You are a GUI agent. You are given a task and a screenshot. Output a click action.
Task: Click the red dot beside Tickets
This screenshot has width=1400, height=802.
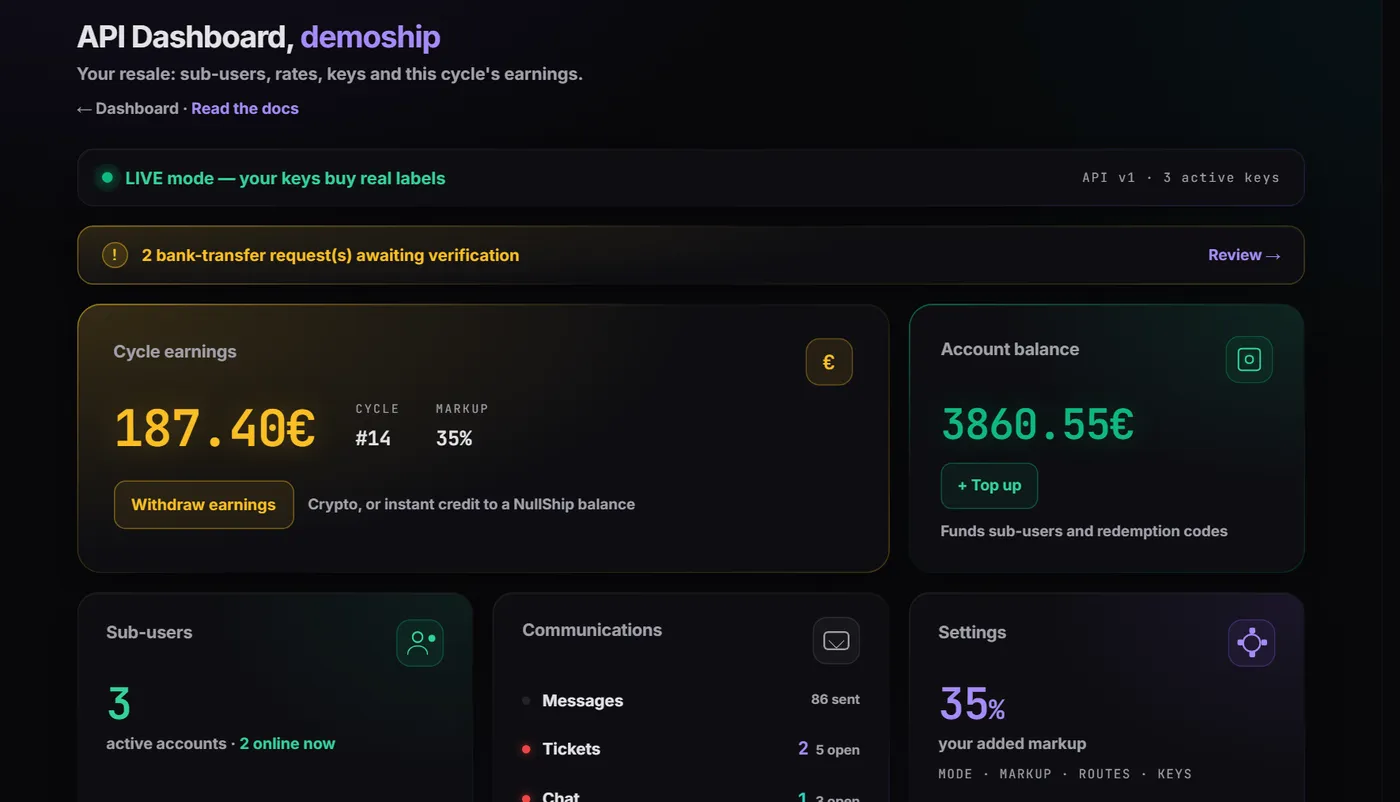click(526, 749)
